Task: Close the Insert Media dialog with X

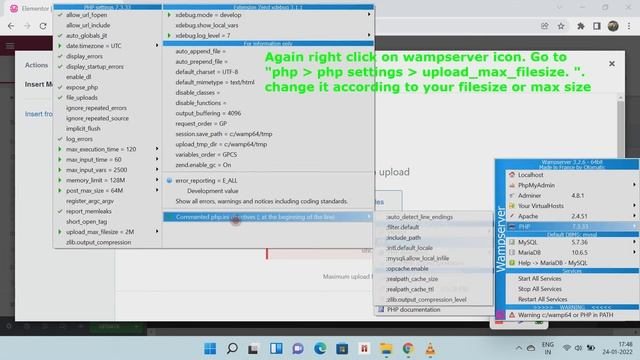Action: (x=611, y=64)
